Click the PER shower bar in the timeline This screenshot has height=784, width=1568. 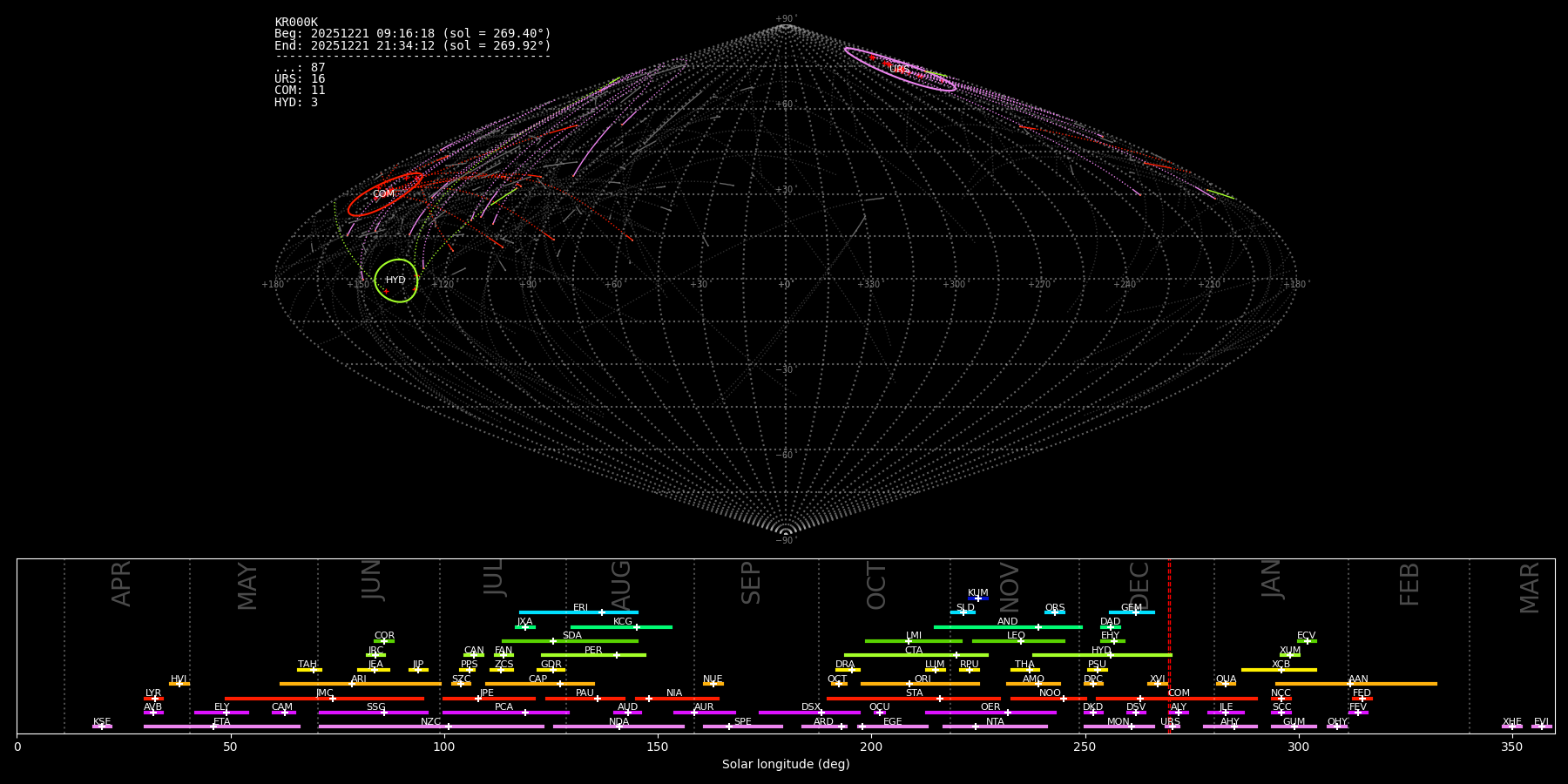pyautogui.click(x=593, y=655)
